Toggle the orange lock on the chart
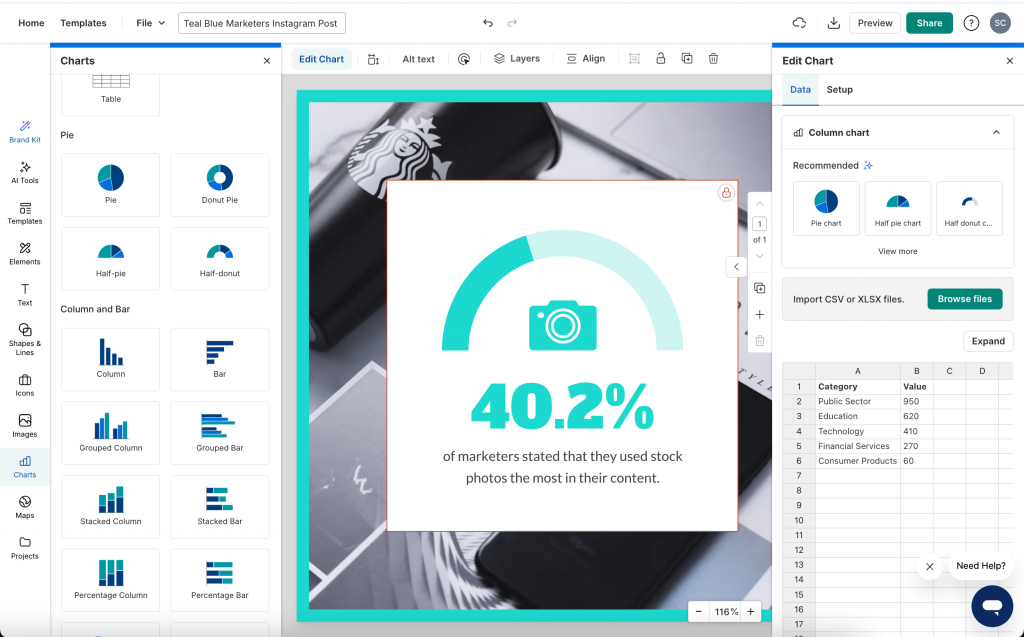Image resolution: width=1024 pixels, height=637 pixels. click(x=726, y=193)
